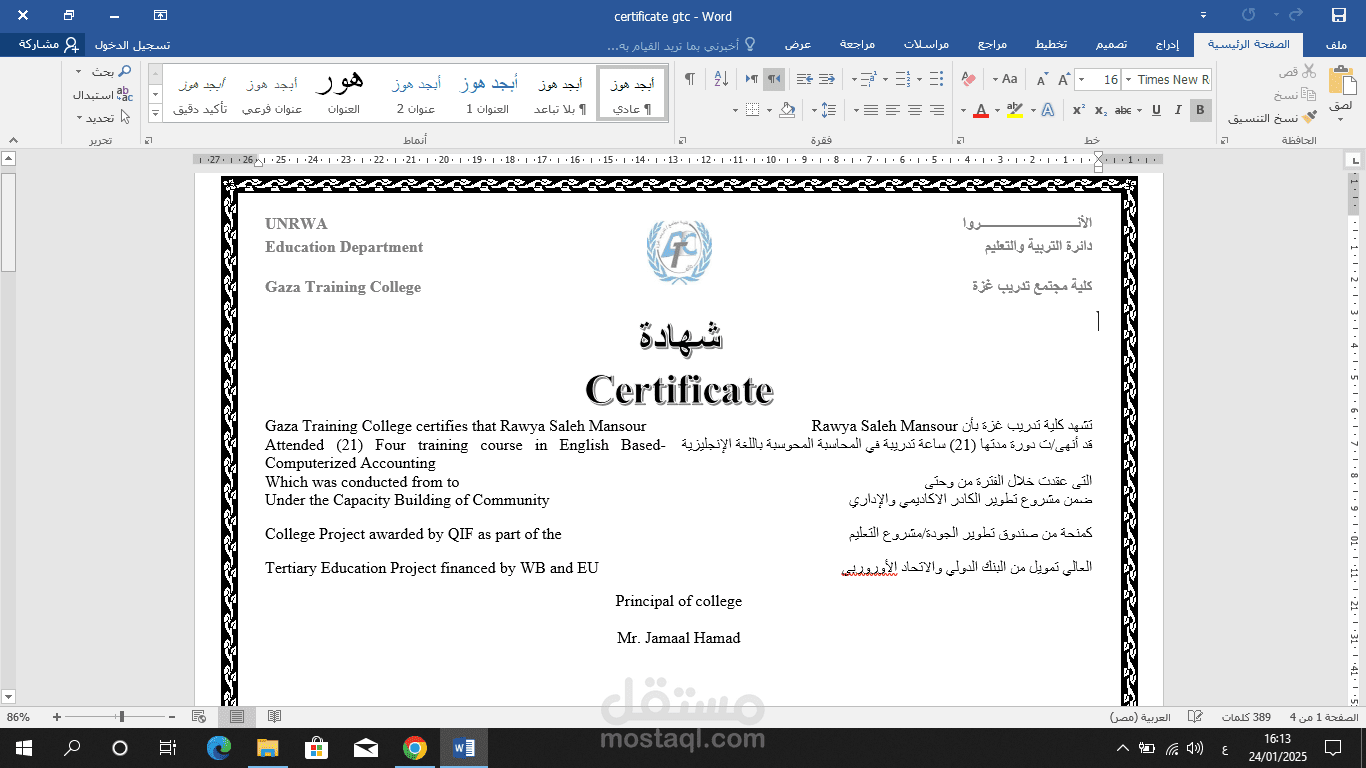
Task: Click the Clear All Formatting eraser icon
Action: coord(968,79)
